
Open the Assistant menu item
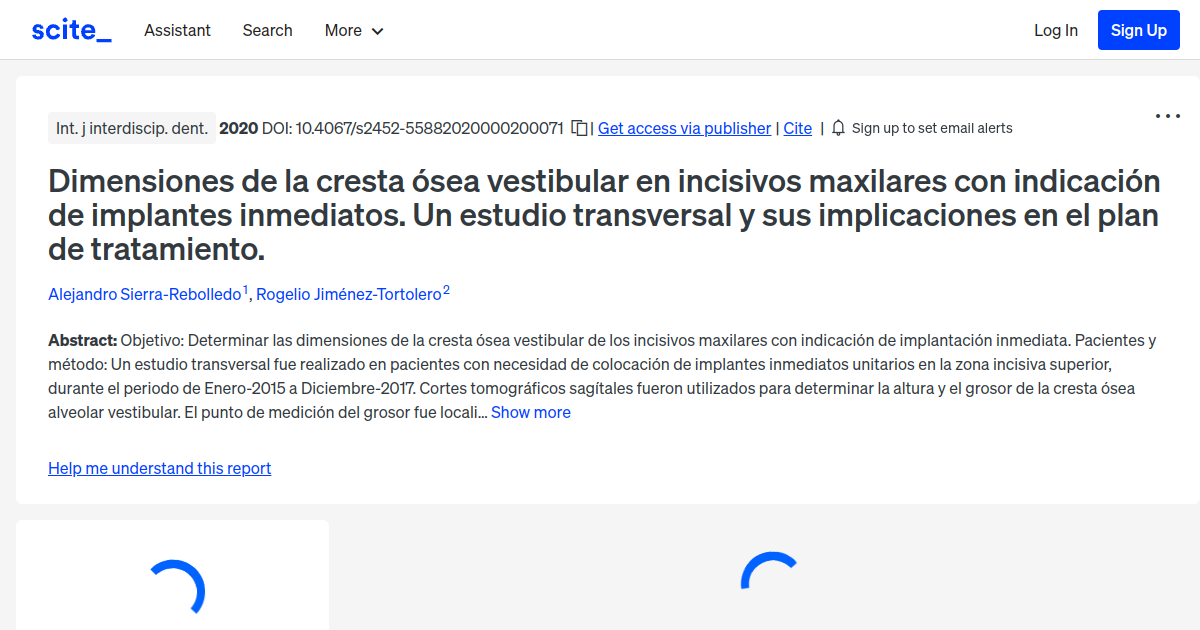coord(177,31)
